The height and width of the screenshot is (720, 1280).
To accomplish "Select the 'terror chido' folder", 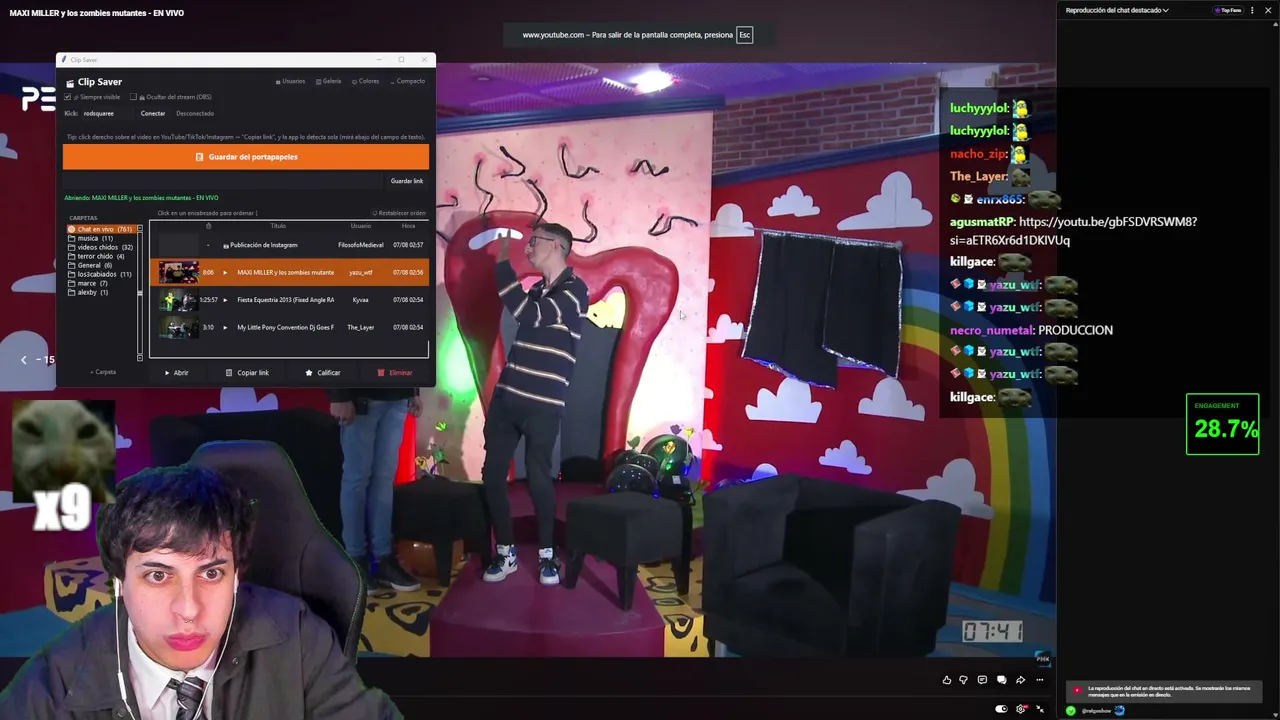I will pos(96,256).
